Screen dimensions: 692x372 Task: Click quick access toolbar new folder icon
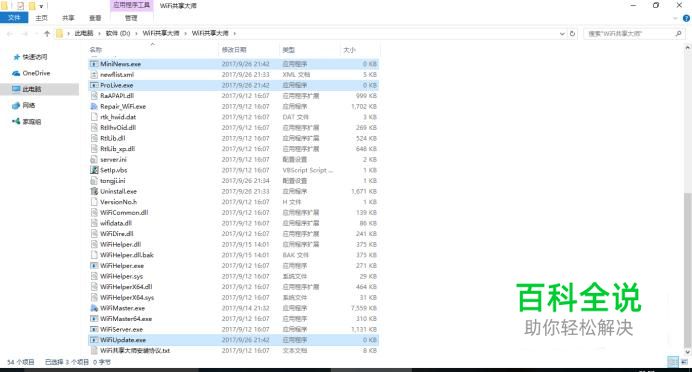point(32,6)
